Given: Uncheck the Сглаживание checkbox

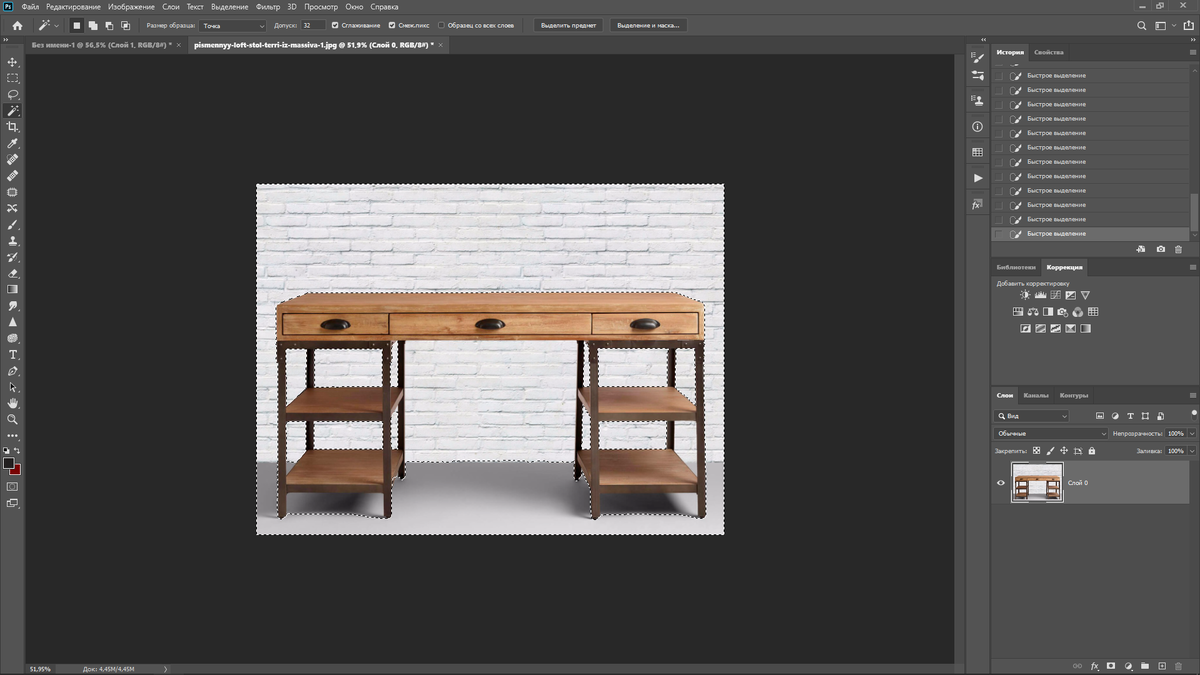Looking at the screenshot, I should coord(336,25).
